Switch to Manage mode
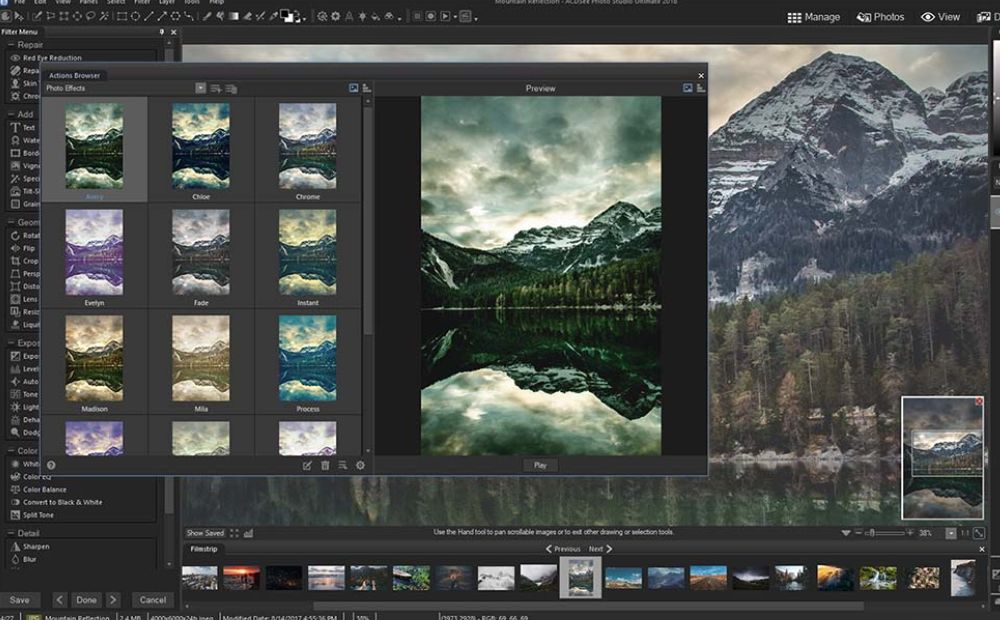The height and width of the screenshot is (620, 1000). point(814,17)
